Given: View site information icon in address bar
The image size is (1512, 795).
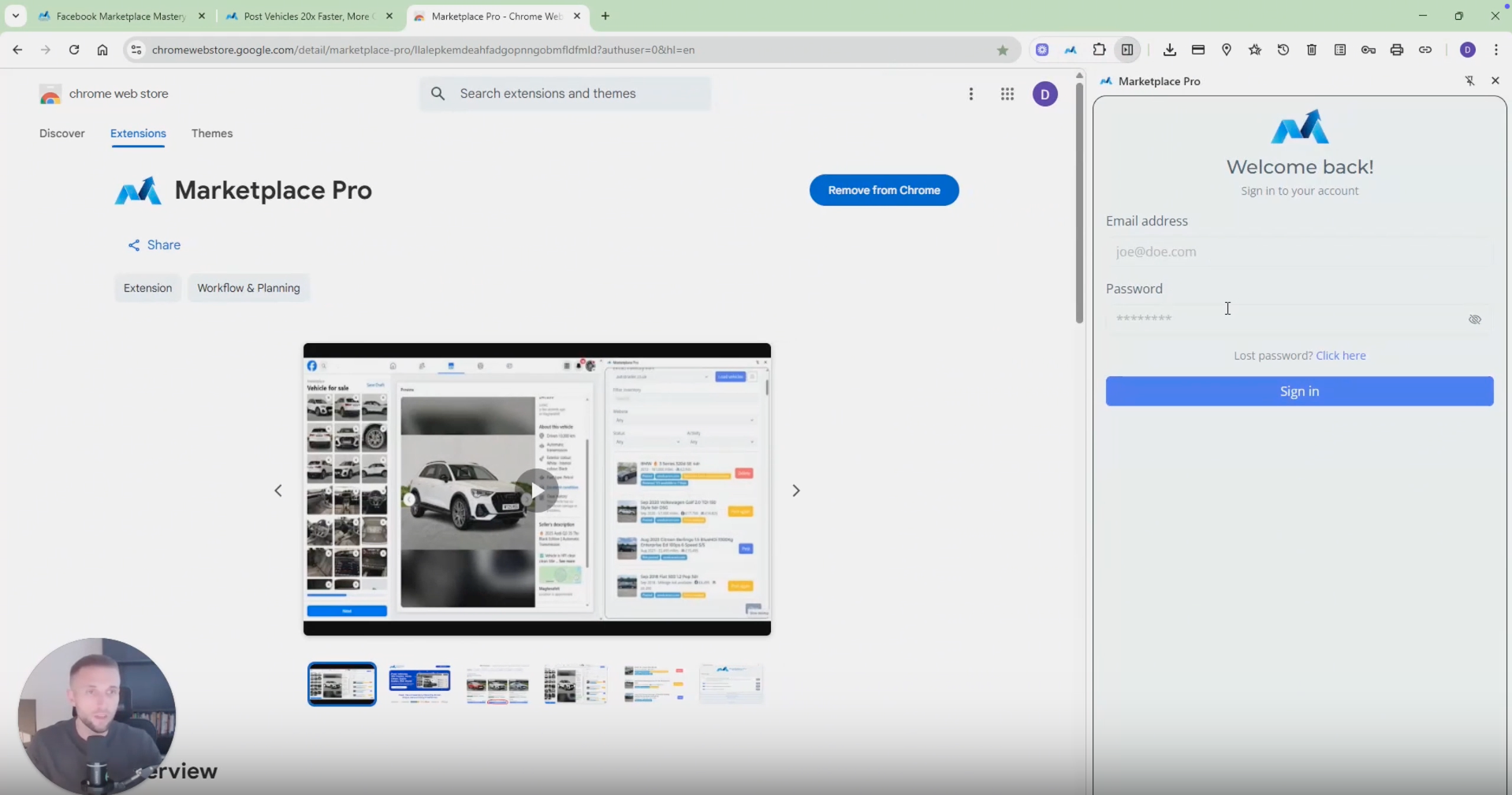Looking at the screenshot, I should 136,50.
